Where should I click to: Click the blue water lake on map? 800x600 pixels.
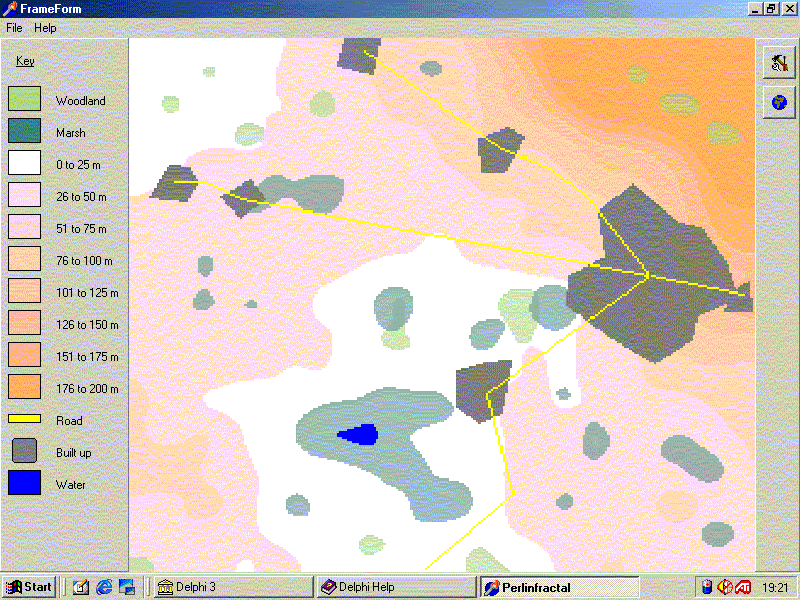coord(358,434)
